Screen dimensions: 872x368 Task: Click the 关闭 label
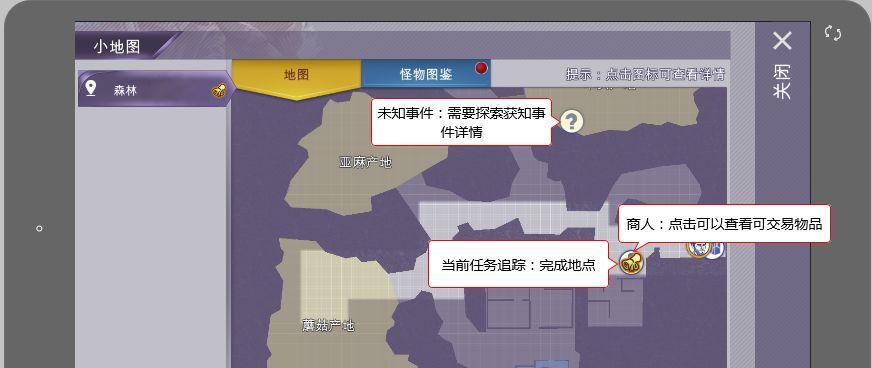tap(782, 82)
